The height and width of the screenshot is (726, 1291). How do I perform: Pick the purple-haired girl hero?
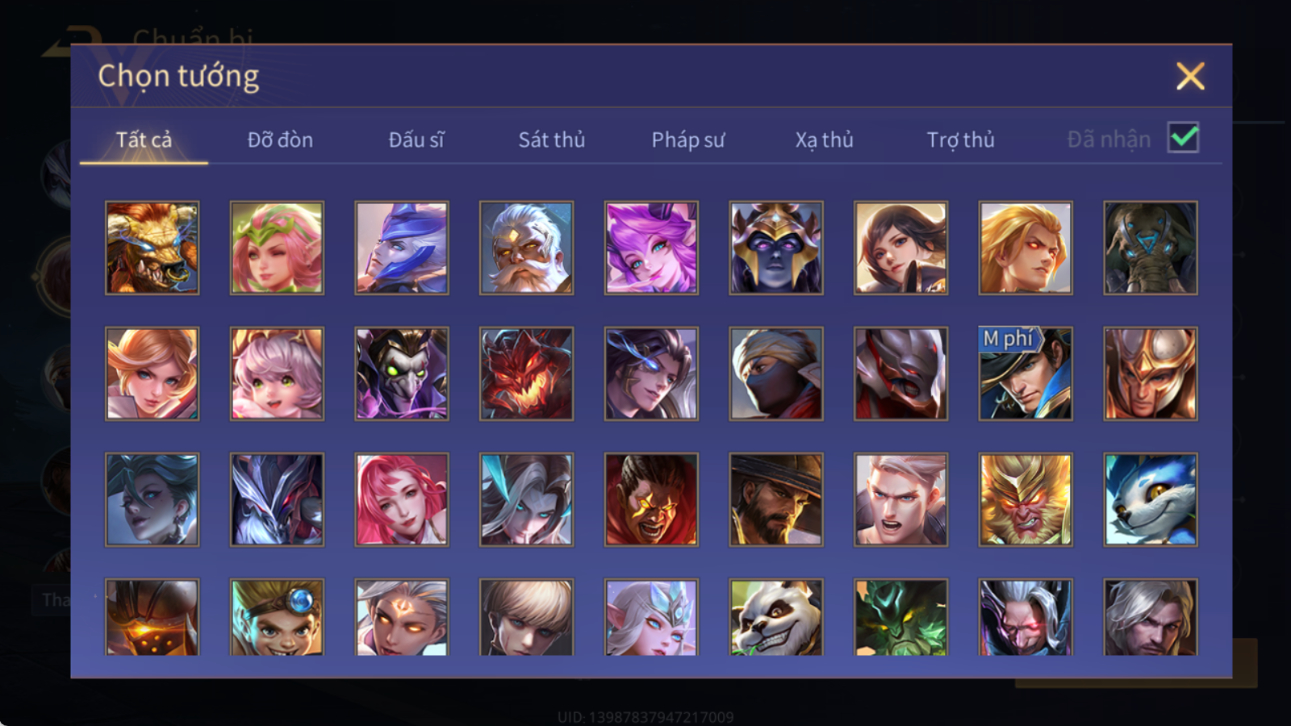651,247
